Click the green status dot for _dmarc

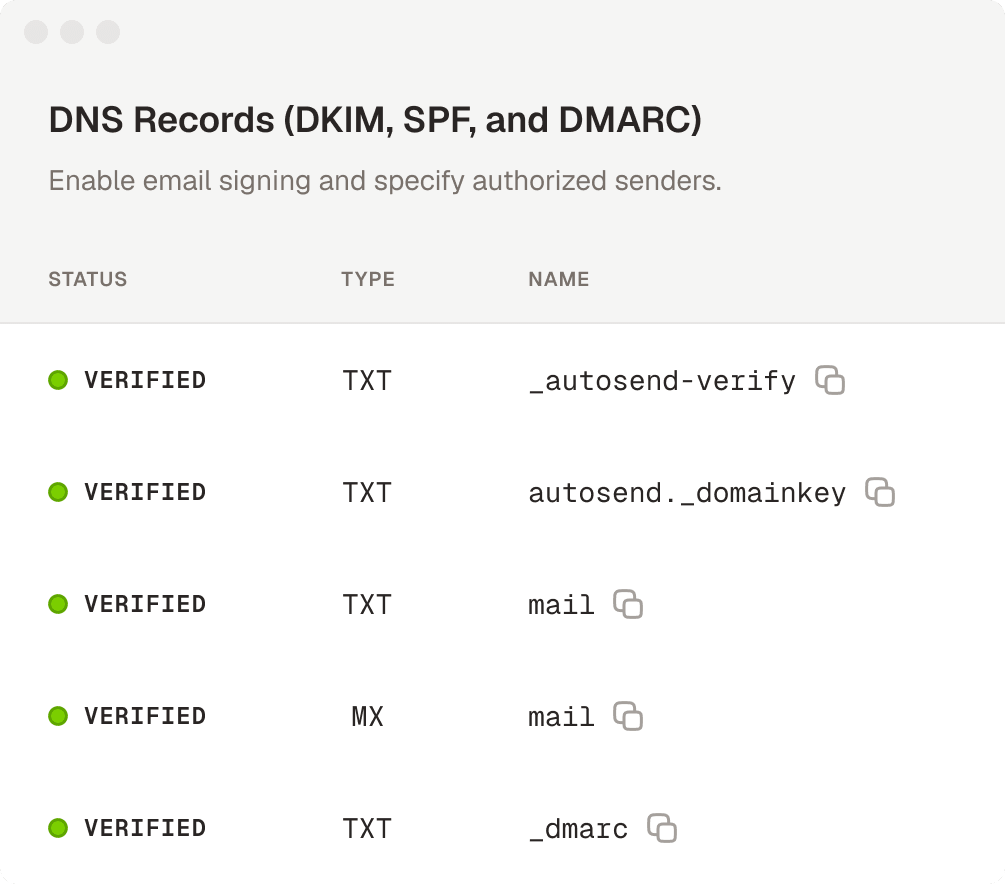click(58, 828)
